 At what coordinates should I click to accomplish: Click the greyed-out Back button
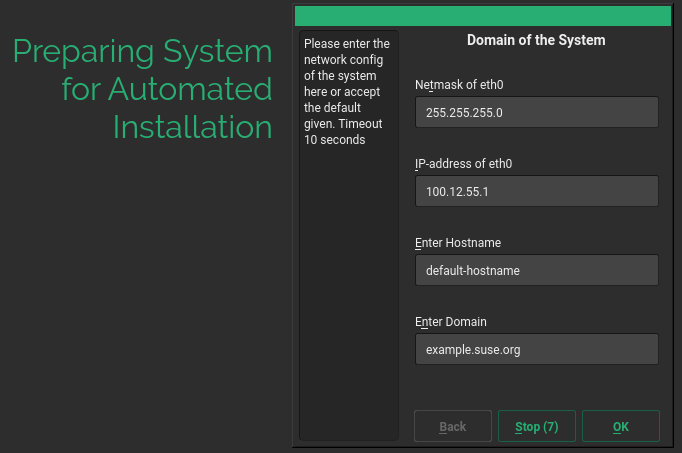452,426
